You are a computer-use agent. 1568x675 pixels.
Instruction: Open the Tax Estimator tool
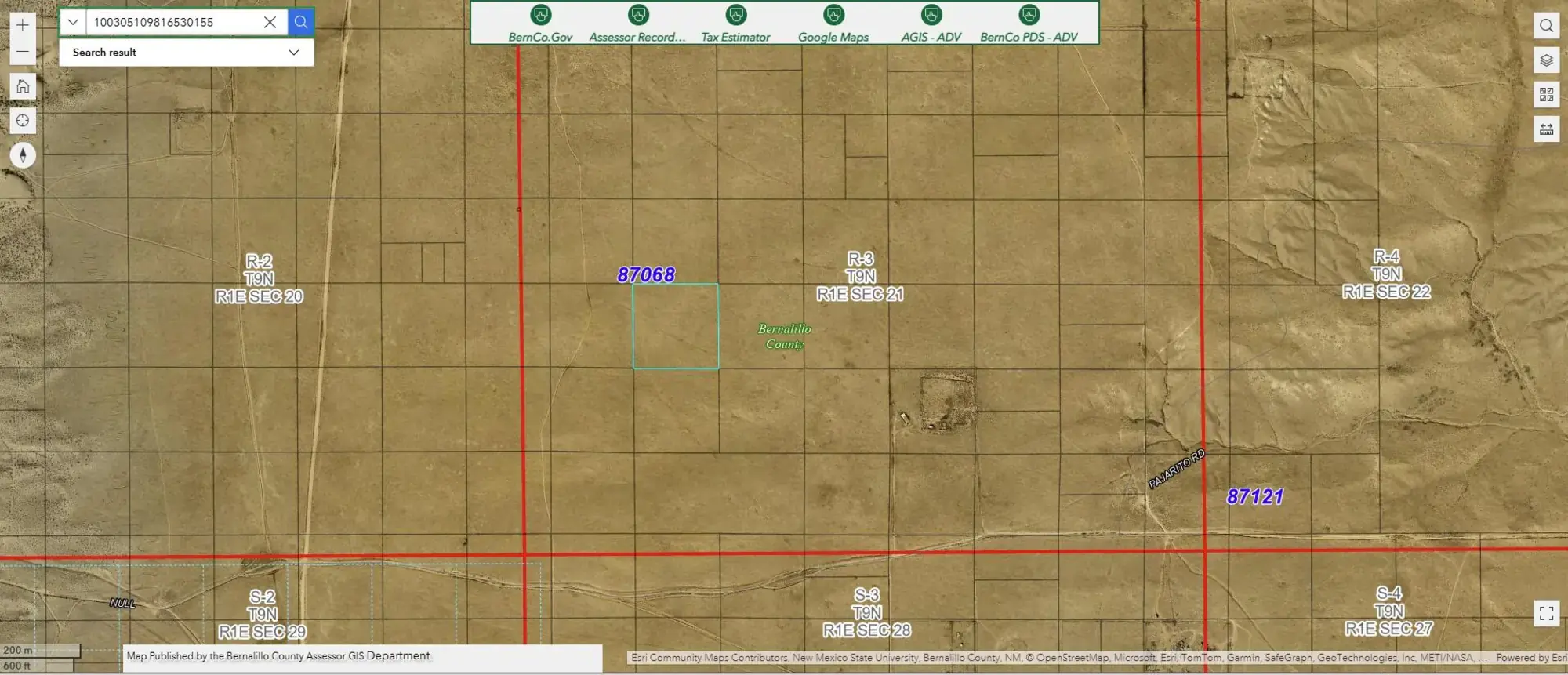[x=735, y=24]
